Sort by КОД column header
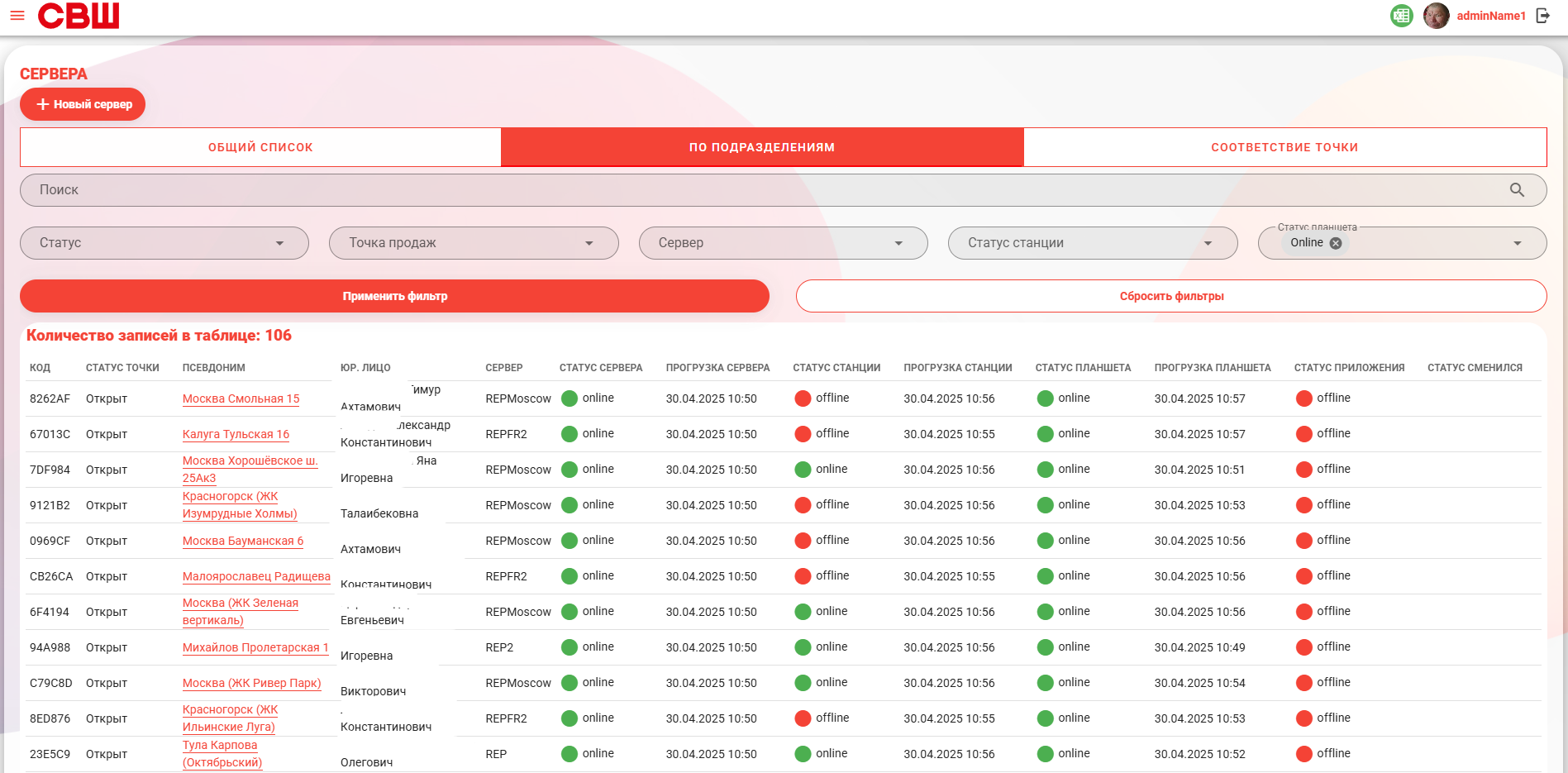The width and height of the screenshot is (1568, 773). point(41,368)
